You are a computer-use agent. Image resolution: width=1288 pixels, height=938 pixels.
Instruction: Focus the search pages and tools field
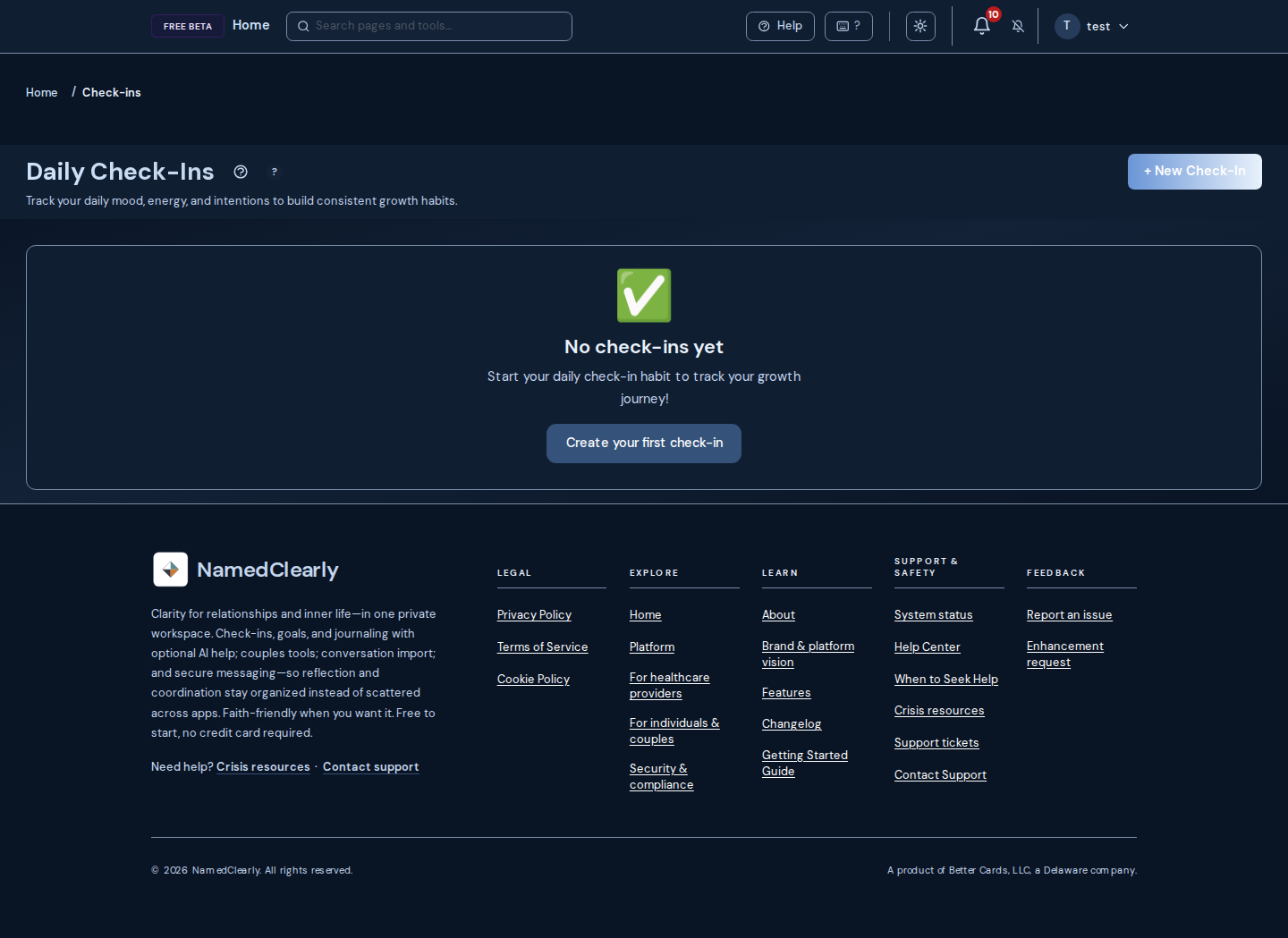(429, 26)
